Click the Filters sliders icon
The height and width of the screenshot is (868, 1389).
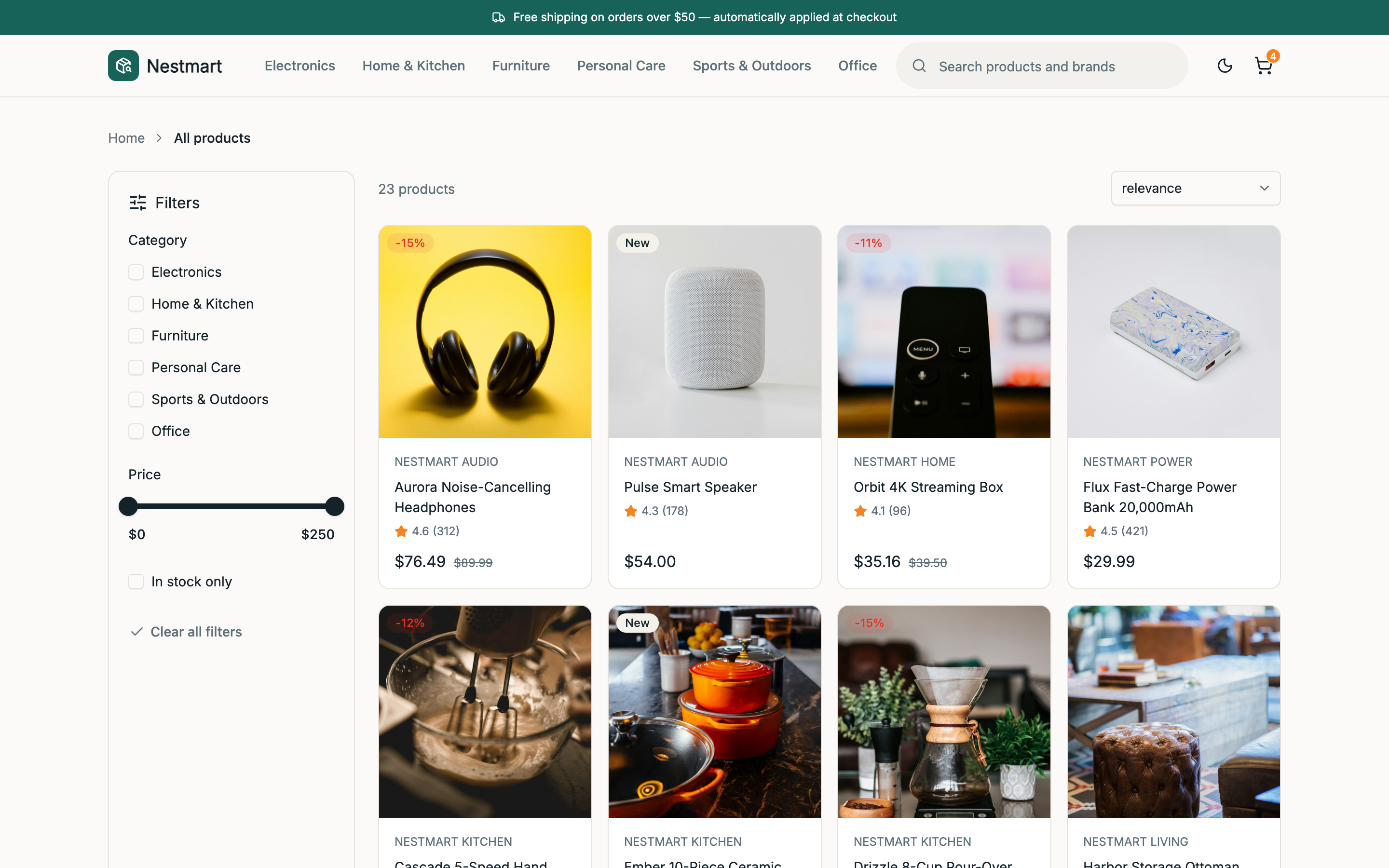pyautogui.click(x=138, y=203)
